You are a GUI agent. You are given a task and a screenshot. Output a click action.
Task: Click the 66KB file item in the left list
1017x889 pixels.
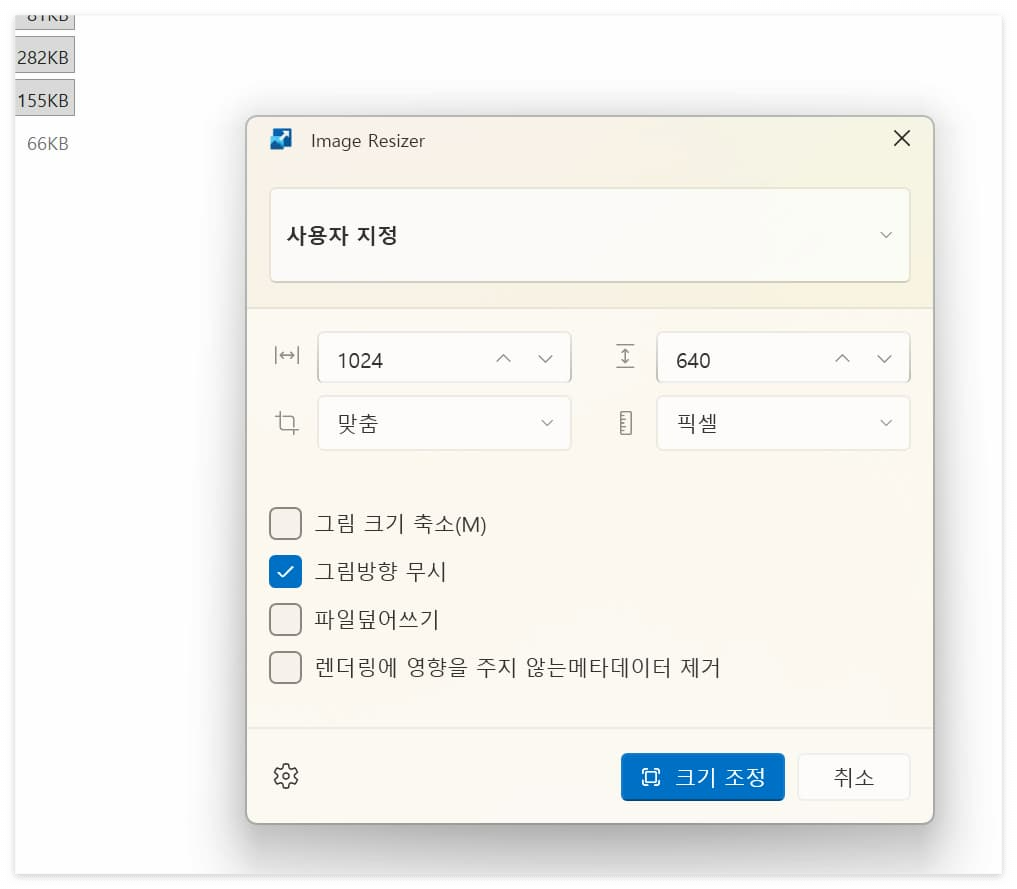point(47,143)
